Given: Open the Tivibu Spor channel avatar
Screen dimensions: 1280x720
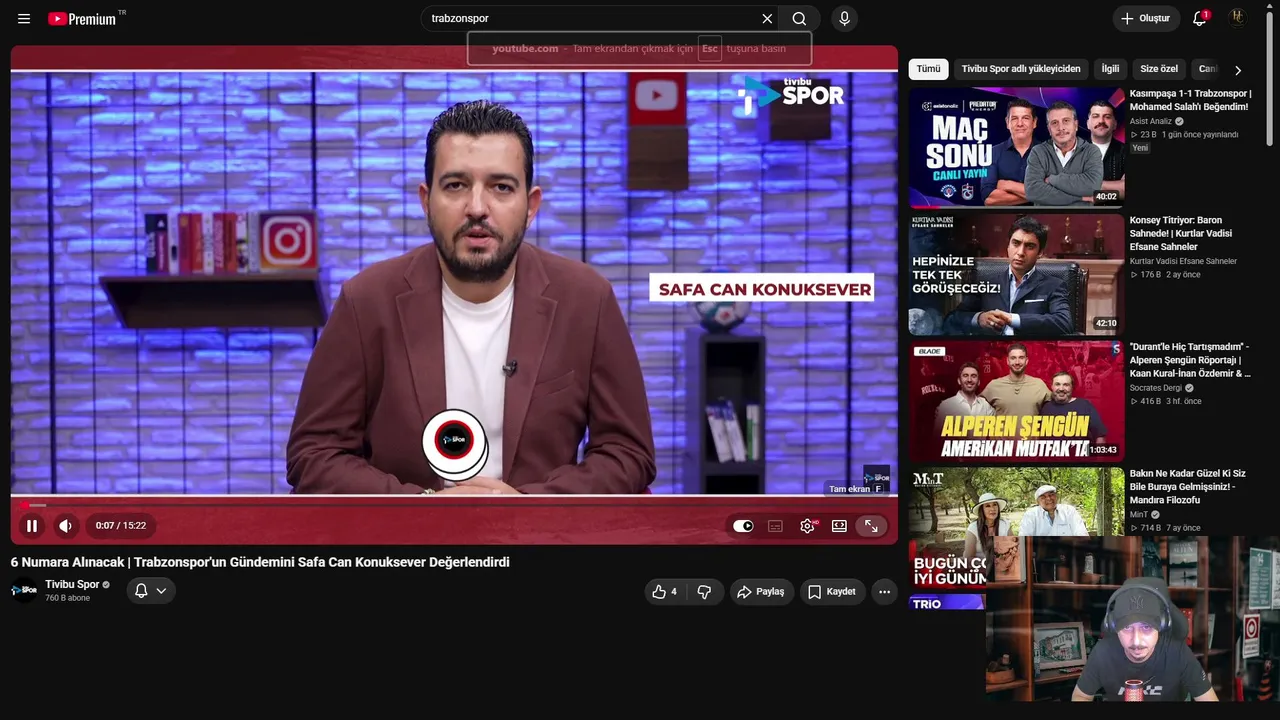Looking at the screenshot, I should coord(24,590).
